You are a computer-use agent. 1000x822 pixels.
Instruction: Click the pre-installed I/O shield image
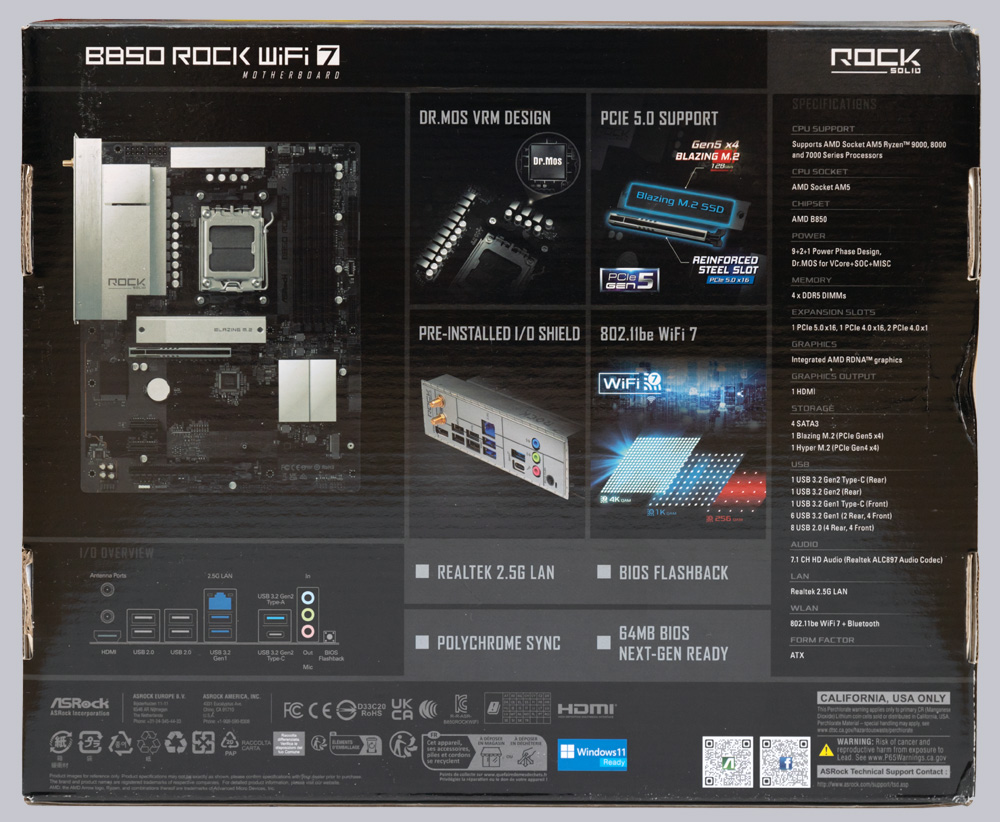pos(493,437)
